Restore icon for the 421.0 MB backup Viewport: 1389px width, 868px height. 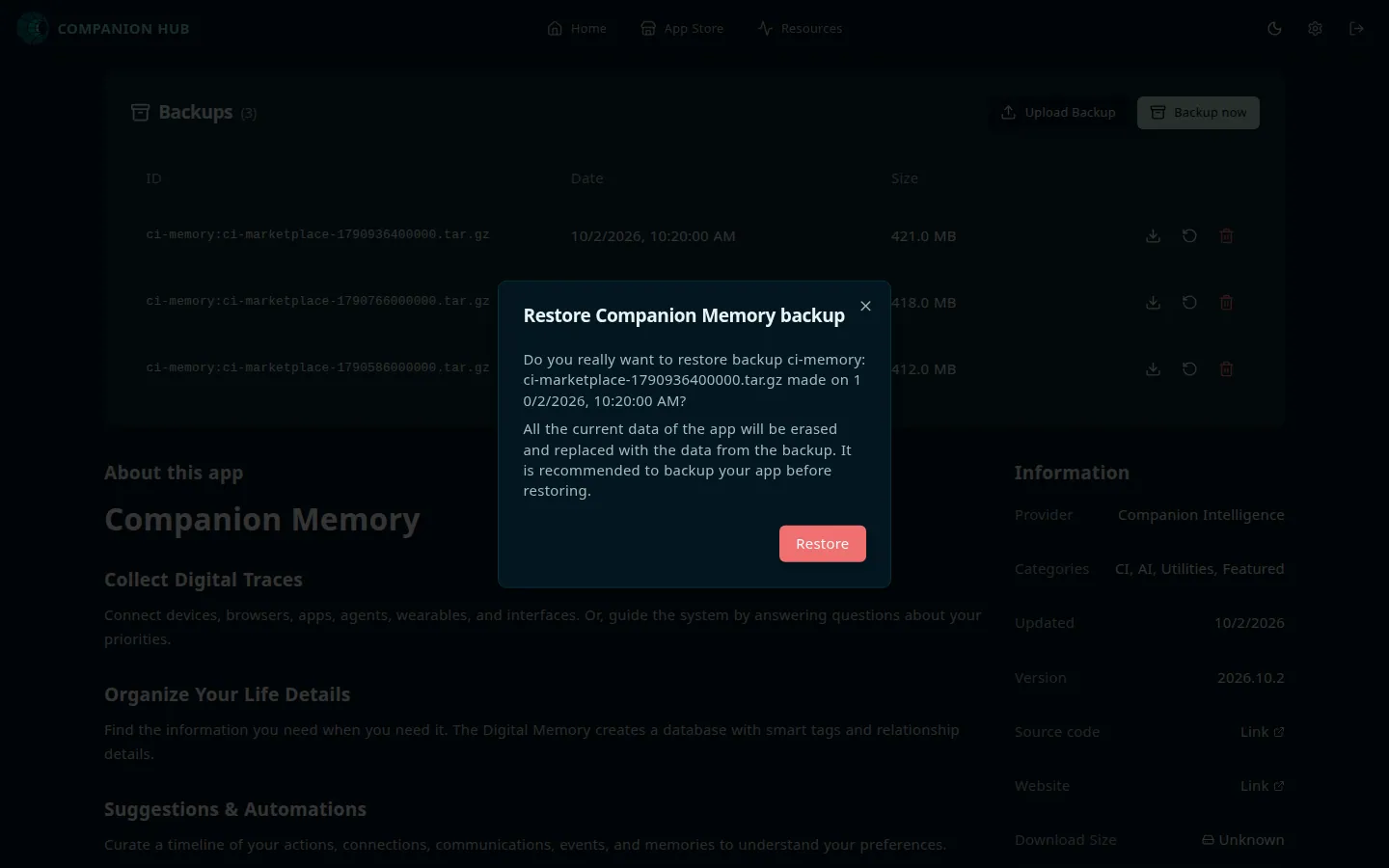(1189, 236)
